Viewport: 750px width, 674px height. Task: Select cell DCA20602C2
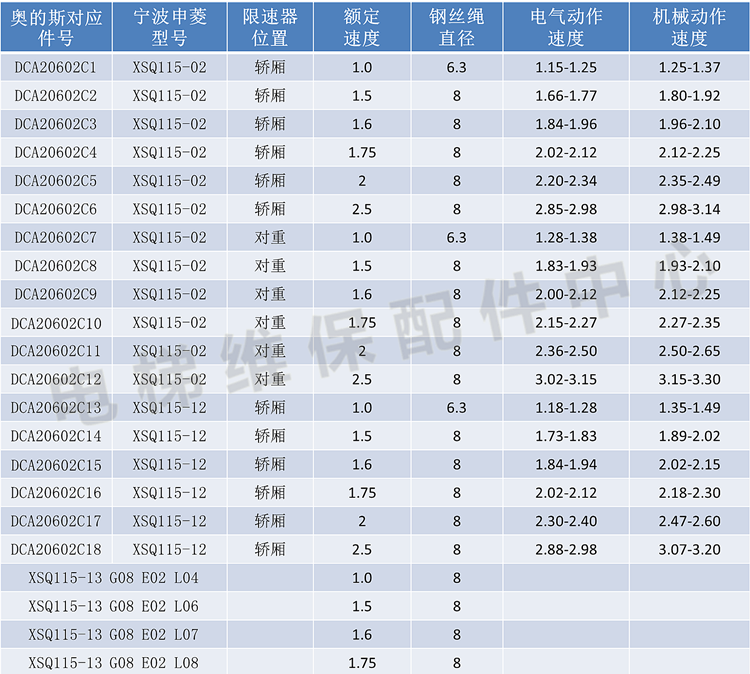click(x=56, y=96)
